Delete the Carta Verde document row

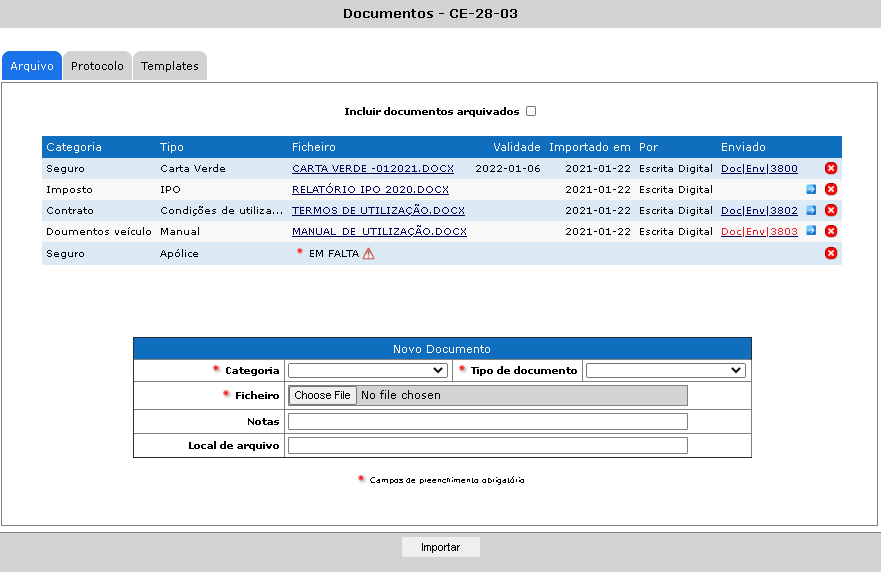tap(830, 169)
